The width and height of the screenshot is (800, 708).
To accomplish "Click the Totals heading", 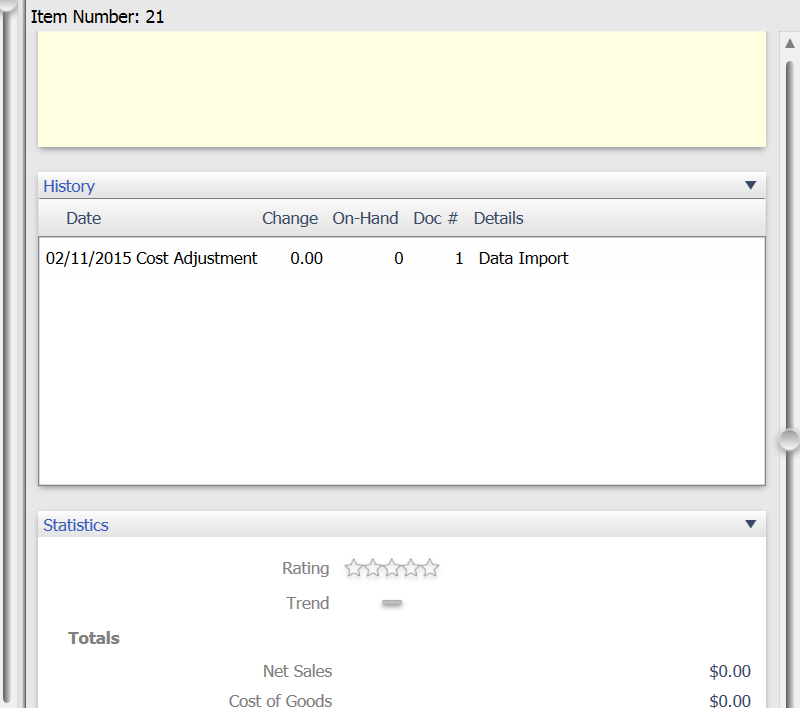I will 94,638.
